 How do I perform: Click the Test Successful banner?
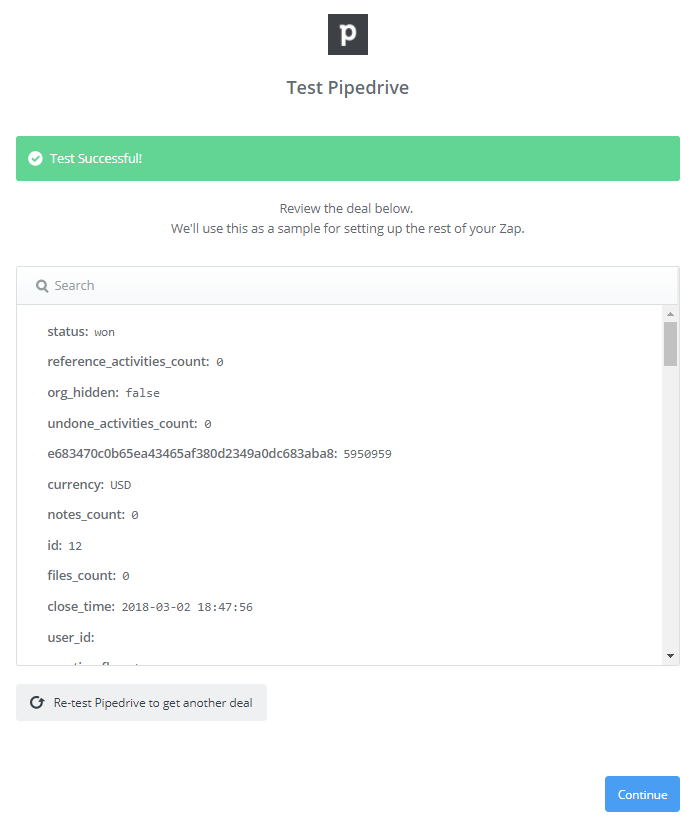point(347,158)
